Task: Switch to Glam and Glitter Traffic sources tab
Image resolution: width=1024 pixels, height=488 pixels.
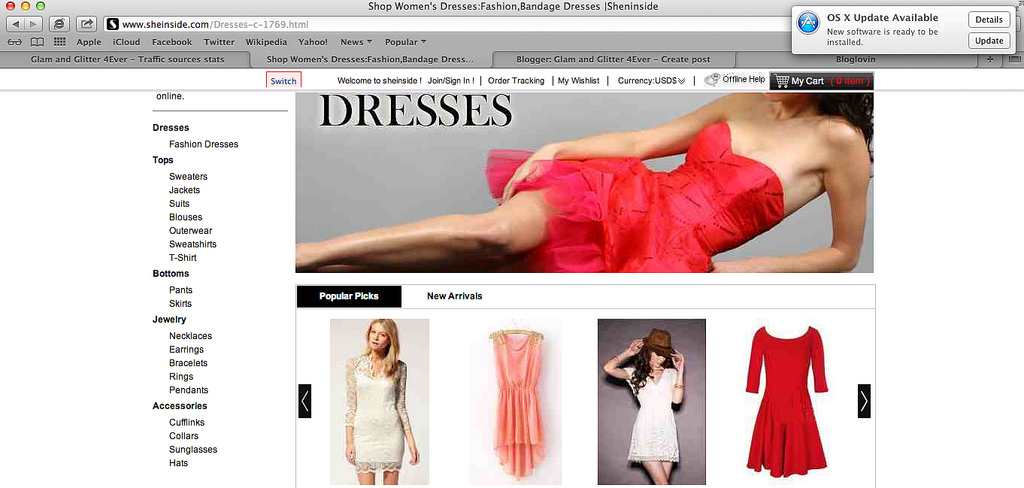Action: pos(127,59)
